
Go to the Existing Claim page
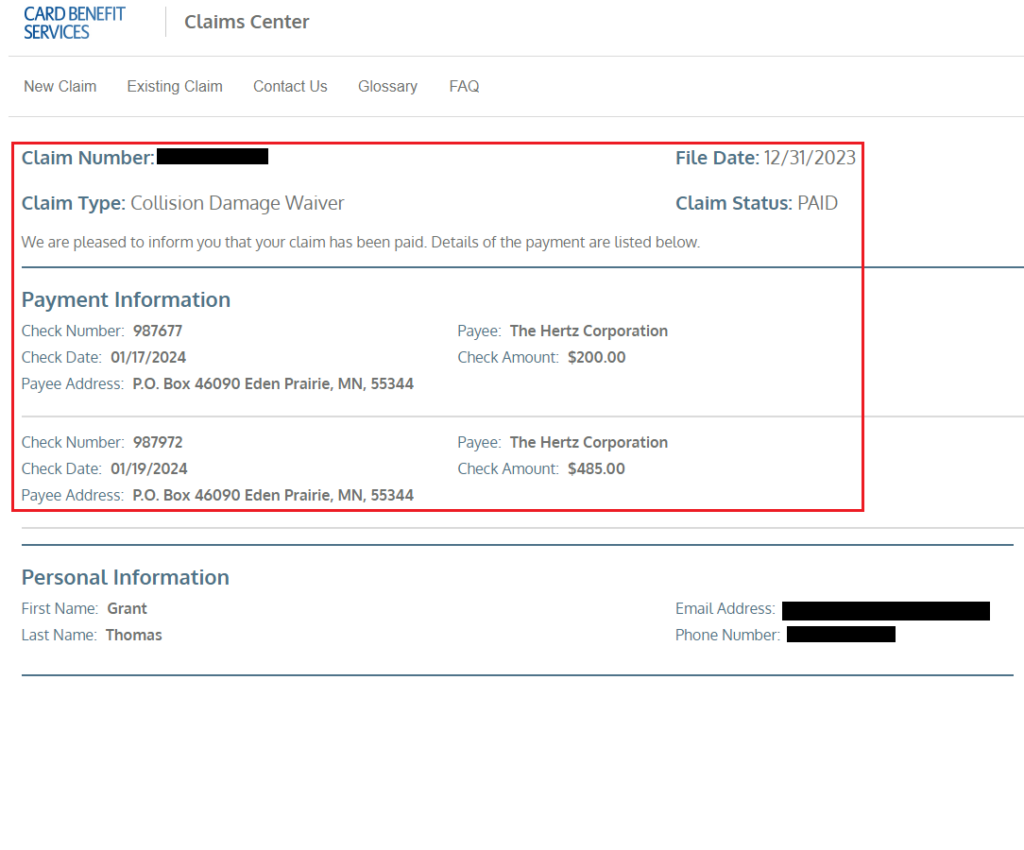(x=174, y=86)
